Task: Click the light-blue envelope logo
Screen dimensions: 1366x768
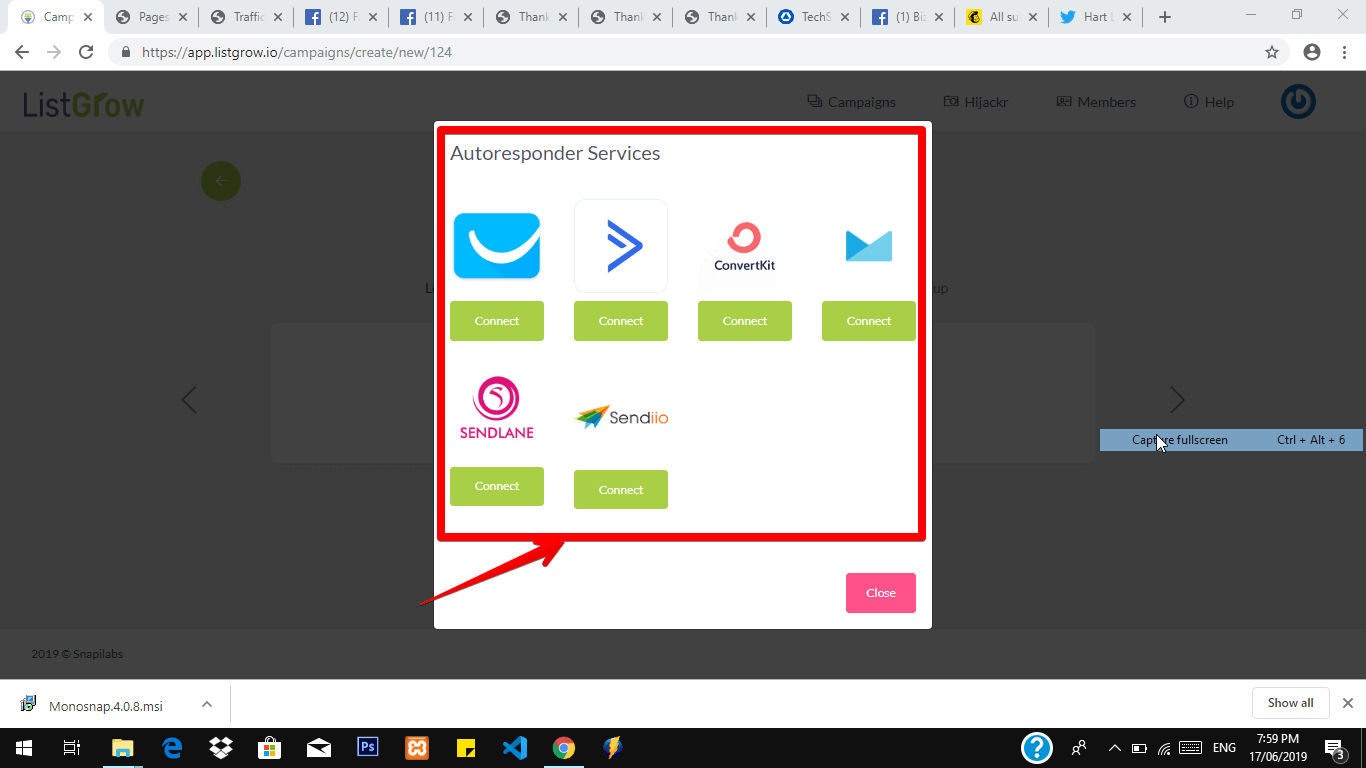Action: coord(869,246)
